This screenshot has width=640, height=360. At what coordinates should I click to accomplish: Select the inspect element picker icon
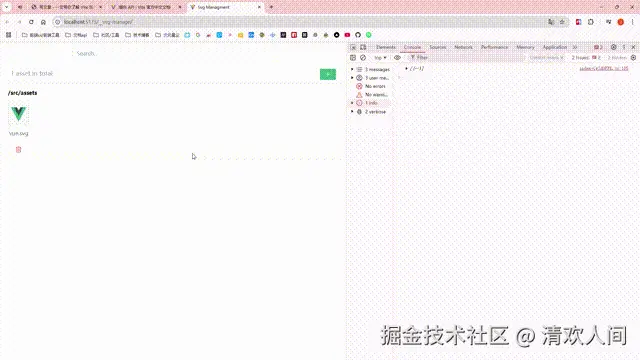353,47
